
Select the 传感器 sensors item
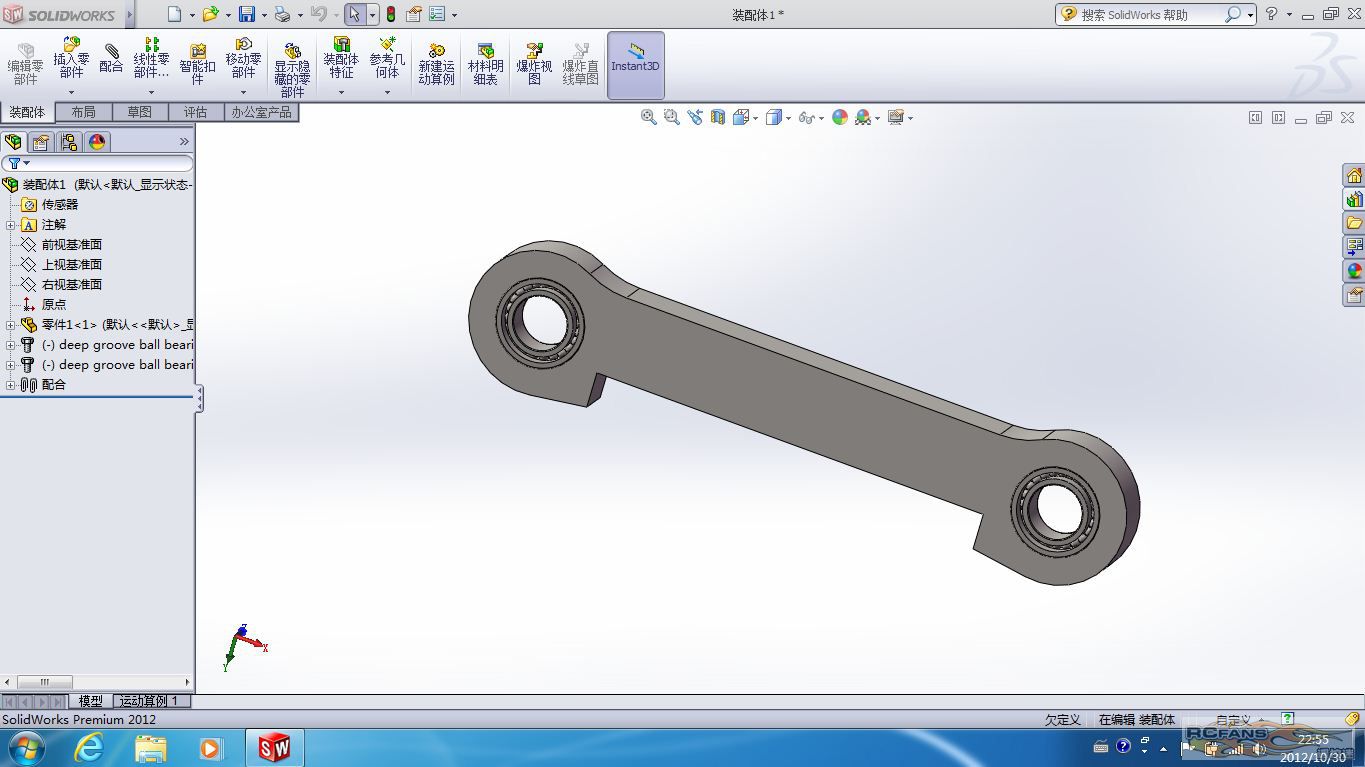[60, 205]
